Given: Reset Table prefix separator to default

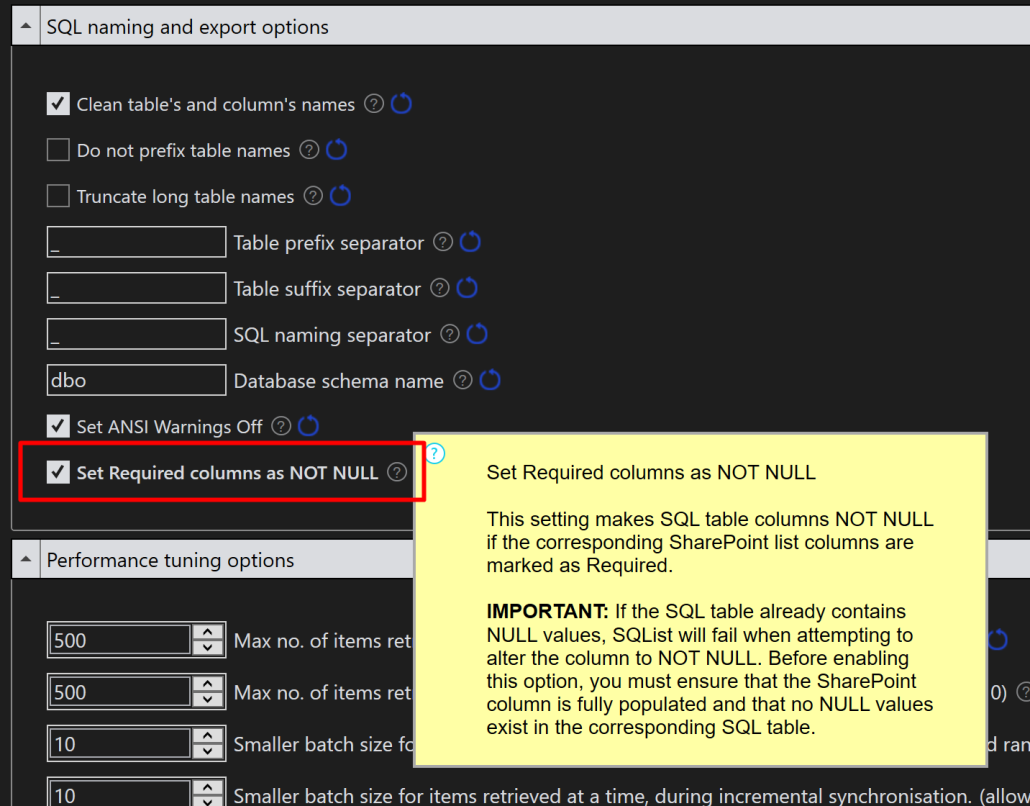Looking at the screenshot, I should 470,242.
